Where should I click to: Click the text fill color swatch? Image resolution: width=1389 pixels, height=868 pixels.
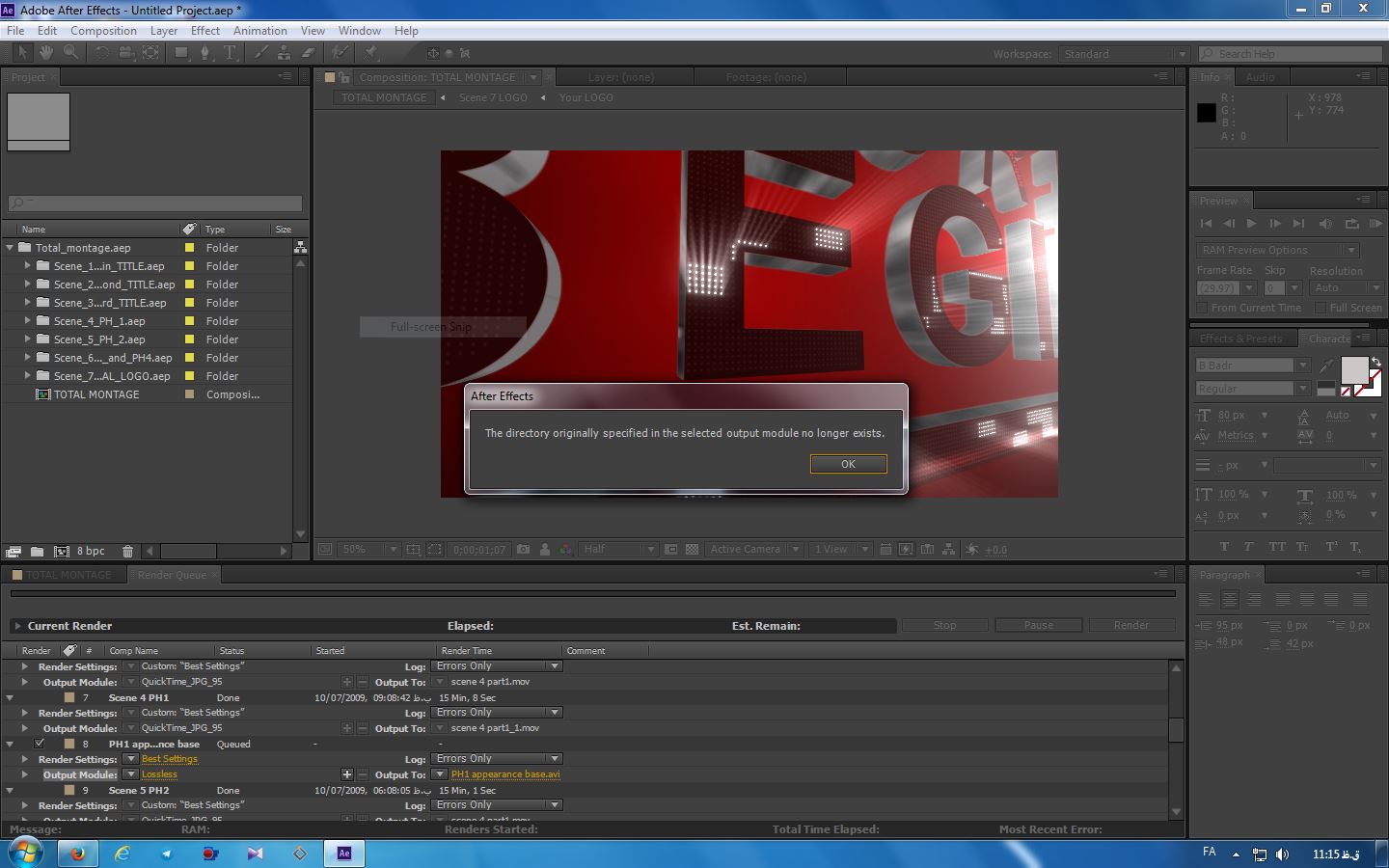(x=1354, y=369)
